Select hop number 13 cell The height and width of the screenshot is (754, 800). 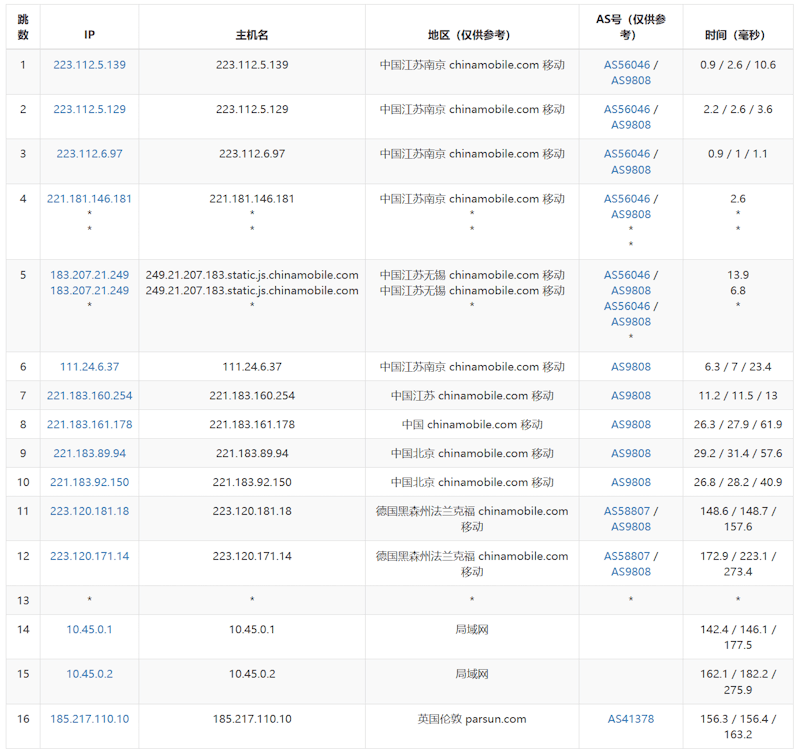pyautogui.click(x=23, y=600)
